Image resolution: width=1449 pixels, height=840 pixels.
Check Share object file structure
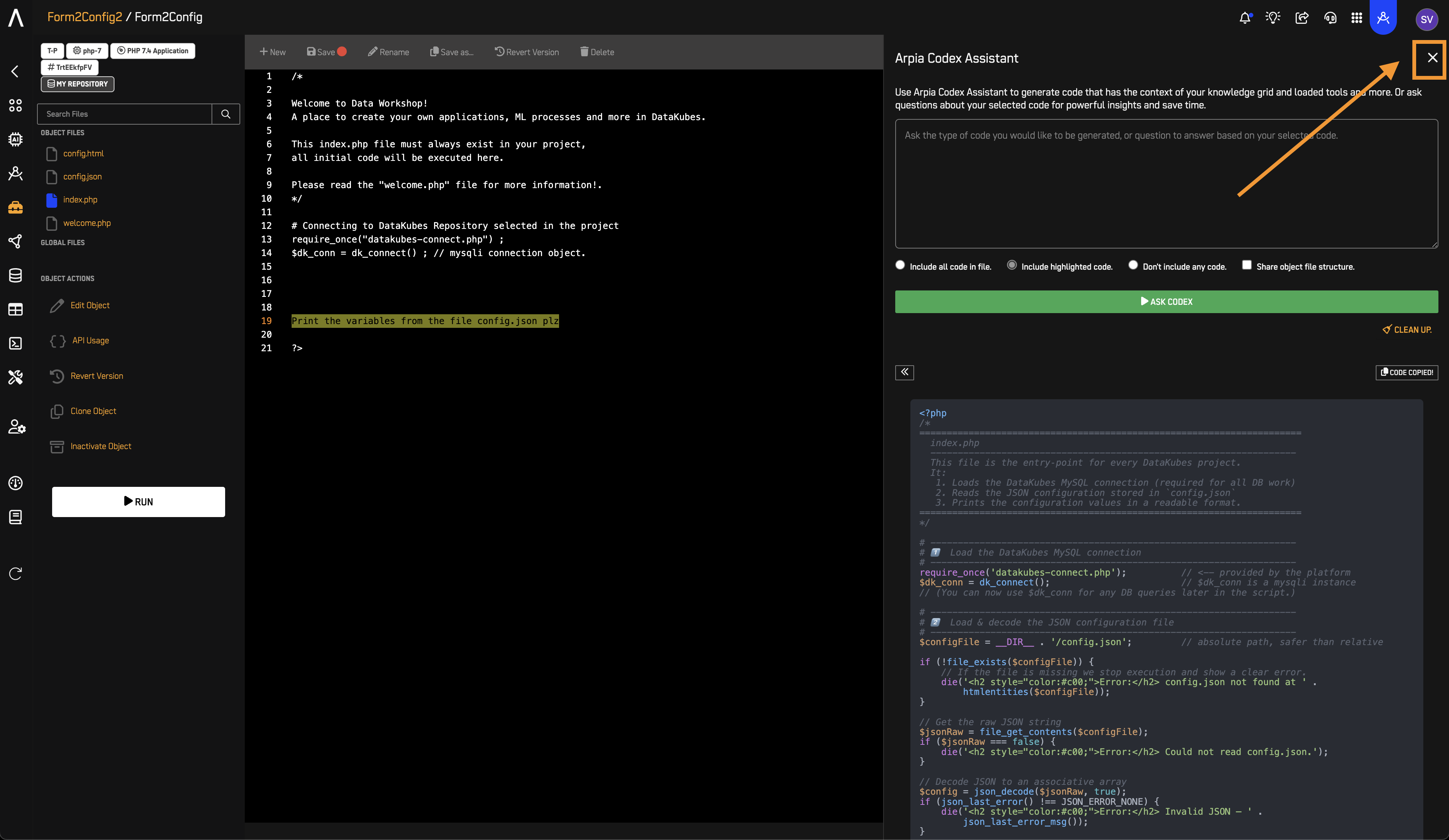coord(1247,265)
